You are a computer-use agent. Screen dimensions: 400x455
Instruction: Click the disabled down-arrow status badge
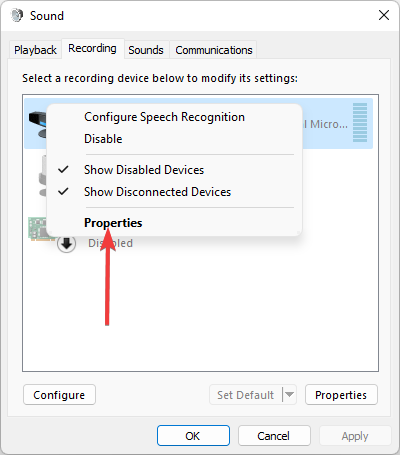click(x=66, y=244)
